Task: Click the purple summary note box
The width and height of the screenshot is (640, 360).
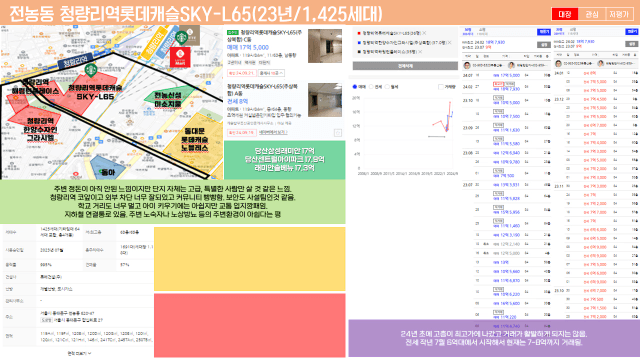Action: point(494,338)
